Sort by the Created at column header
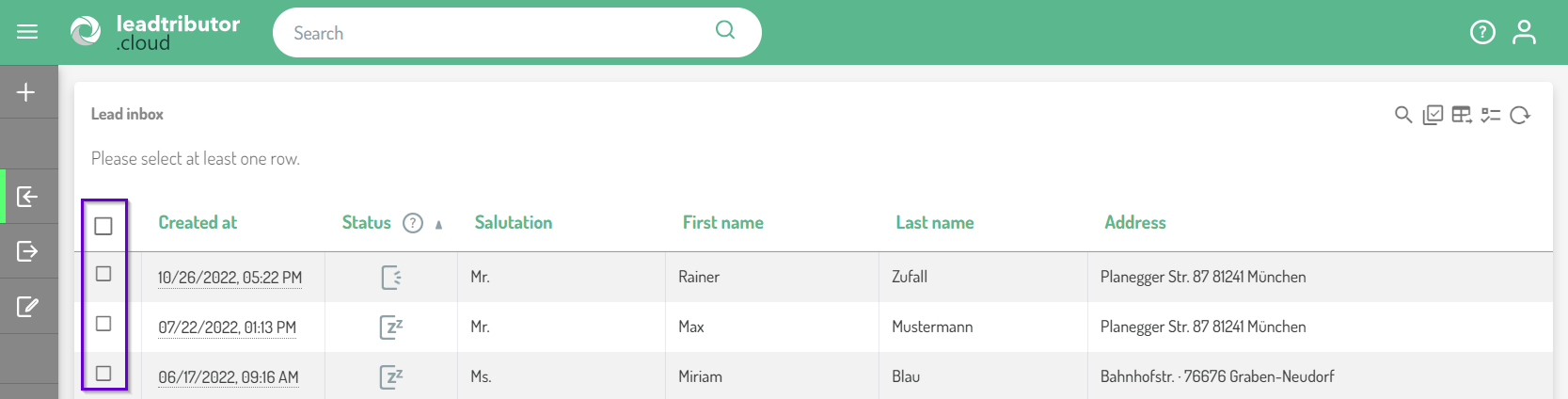 pyautogui.click(x=198, y=223)
